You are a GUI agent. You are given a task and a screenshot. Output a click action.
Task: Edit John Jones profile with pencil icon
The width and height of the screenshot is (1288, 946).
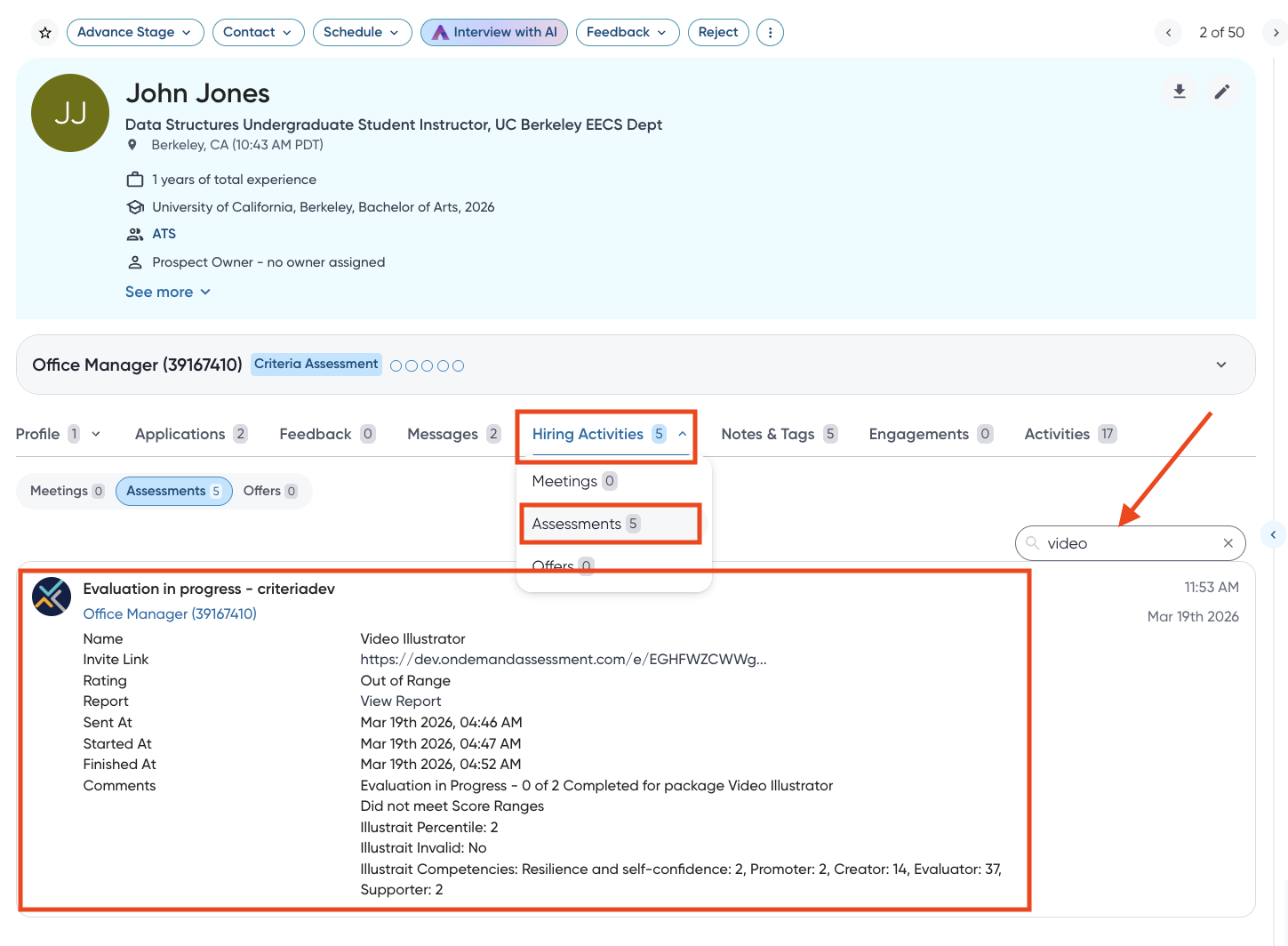point(1222,92)
